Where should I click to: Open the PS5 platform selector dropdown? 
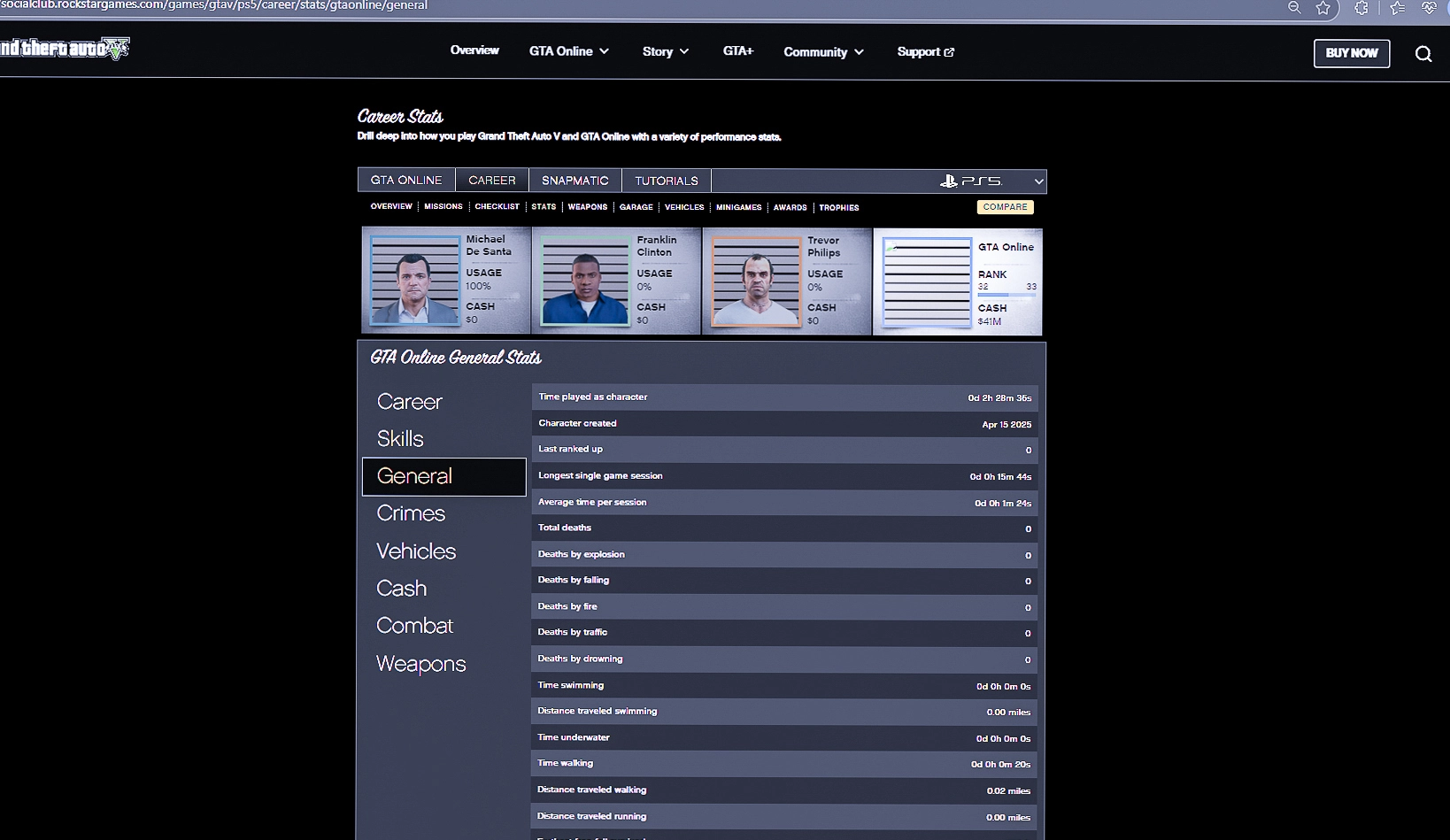click(991, 181)
